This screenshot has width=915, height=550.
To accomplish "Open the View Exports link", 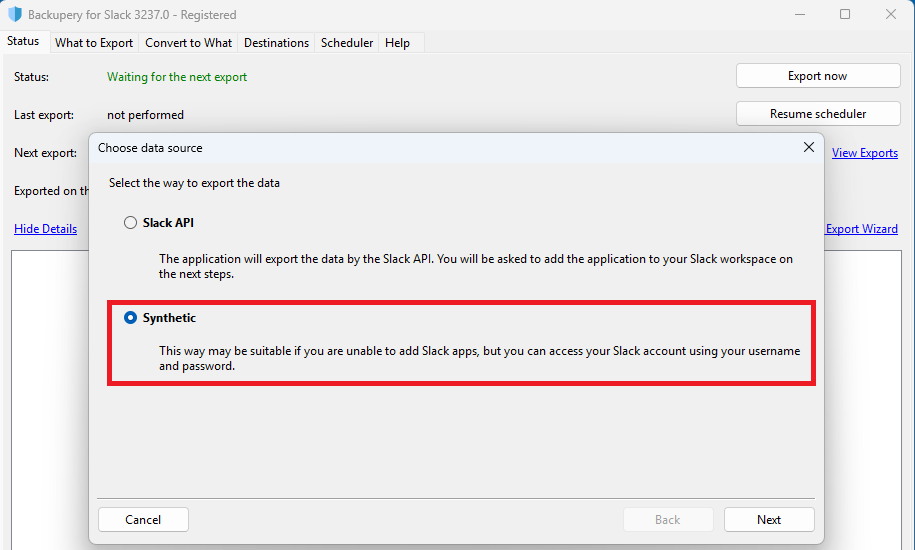I will click(x=864, y=153).
